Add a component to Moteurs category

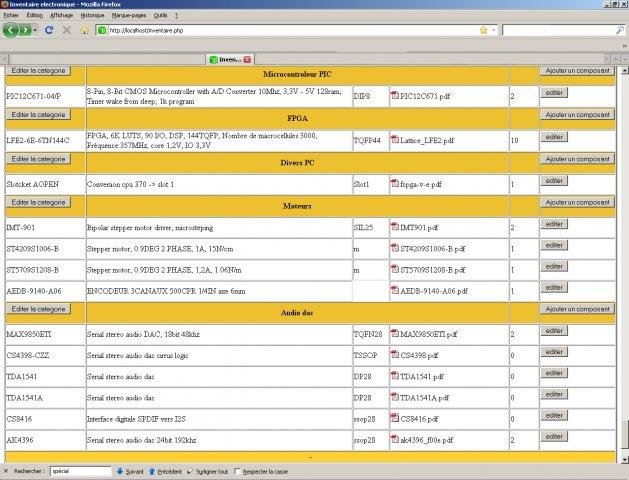click(577, 203)
